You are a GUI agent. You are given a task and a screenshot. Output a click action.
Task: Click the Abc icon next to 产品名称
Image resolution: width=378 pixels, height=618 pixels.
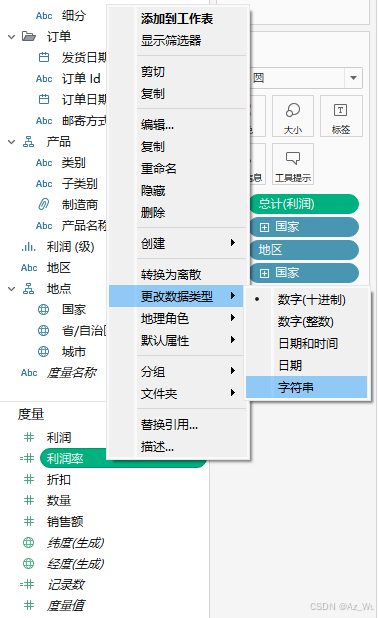tap(44, 226)
